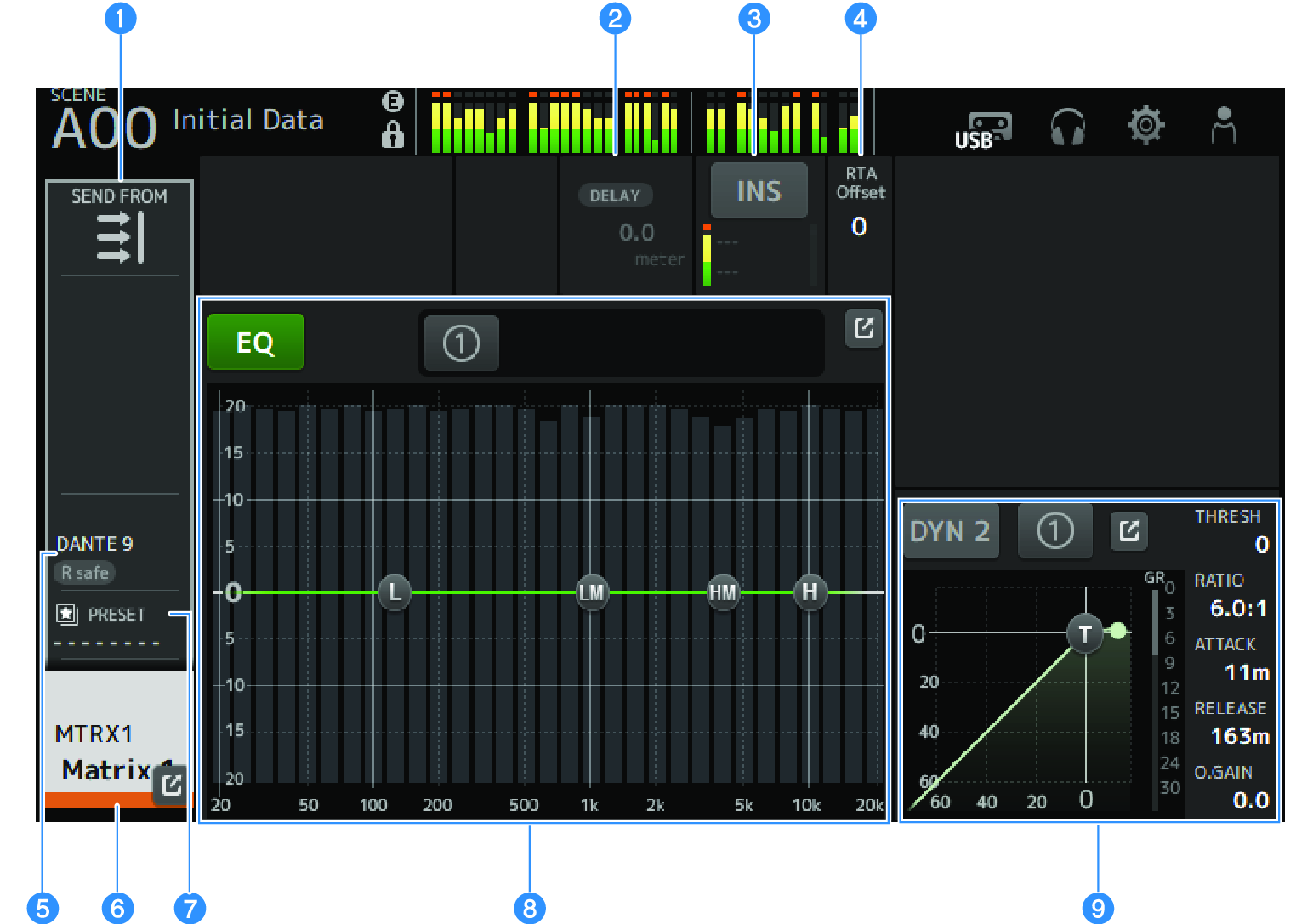Select the dynamics type 1 button
1296x924 pixels.
[x=1054, y=531]
